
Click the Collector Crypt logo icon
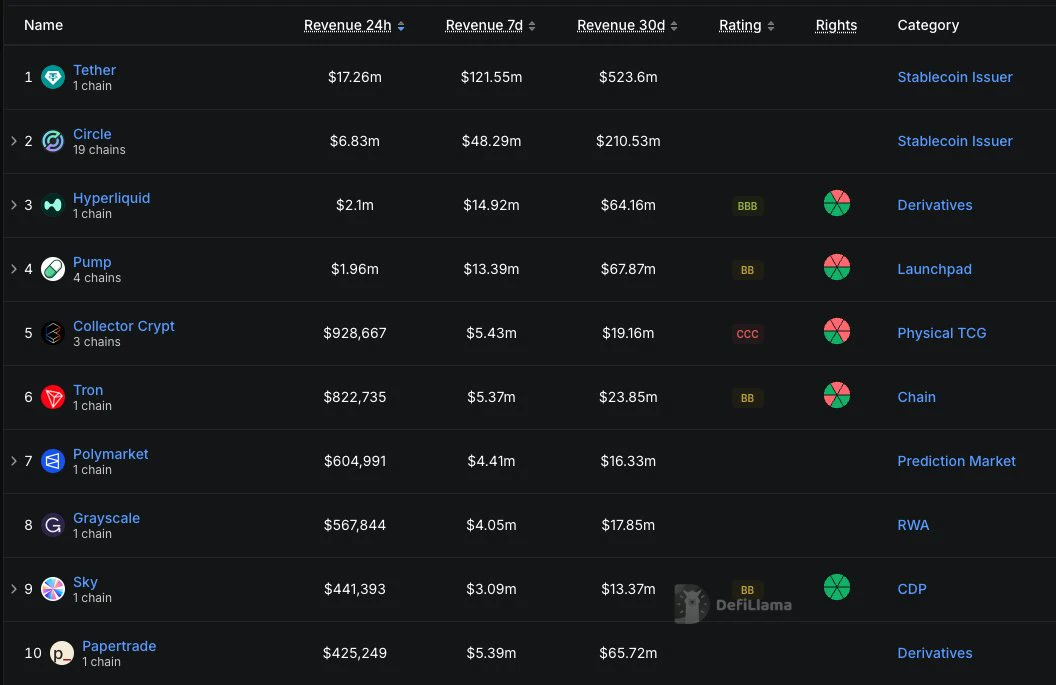(x=53, y=333)
